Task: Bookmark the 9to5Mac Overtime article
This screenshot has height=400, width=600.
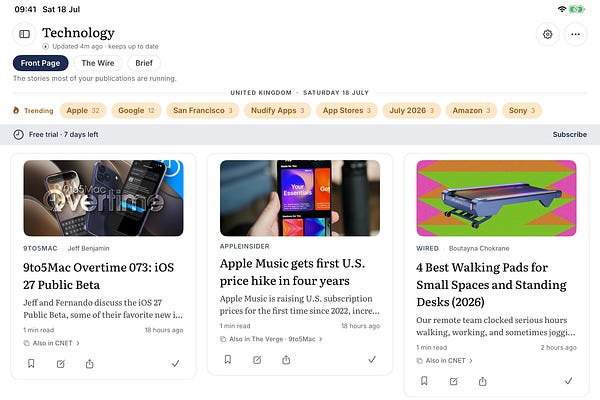Action: coord(31,363)
